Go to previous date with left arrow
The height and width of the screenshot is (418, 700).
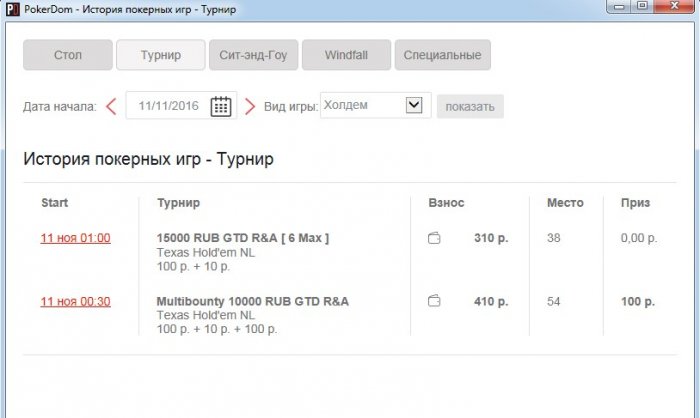(111, 106)
